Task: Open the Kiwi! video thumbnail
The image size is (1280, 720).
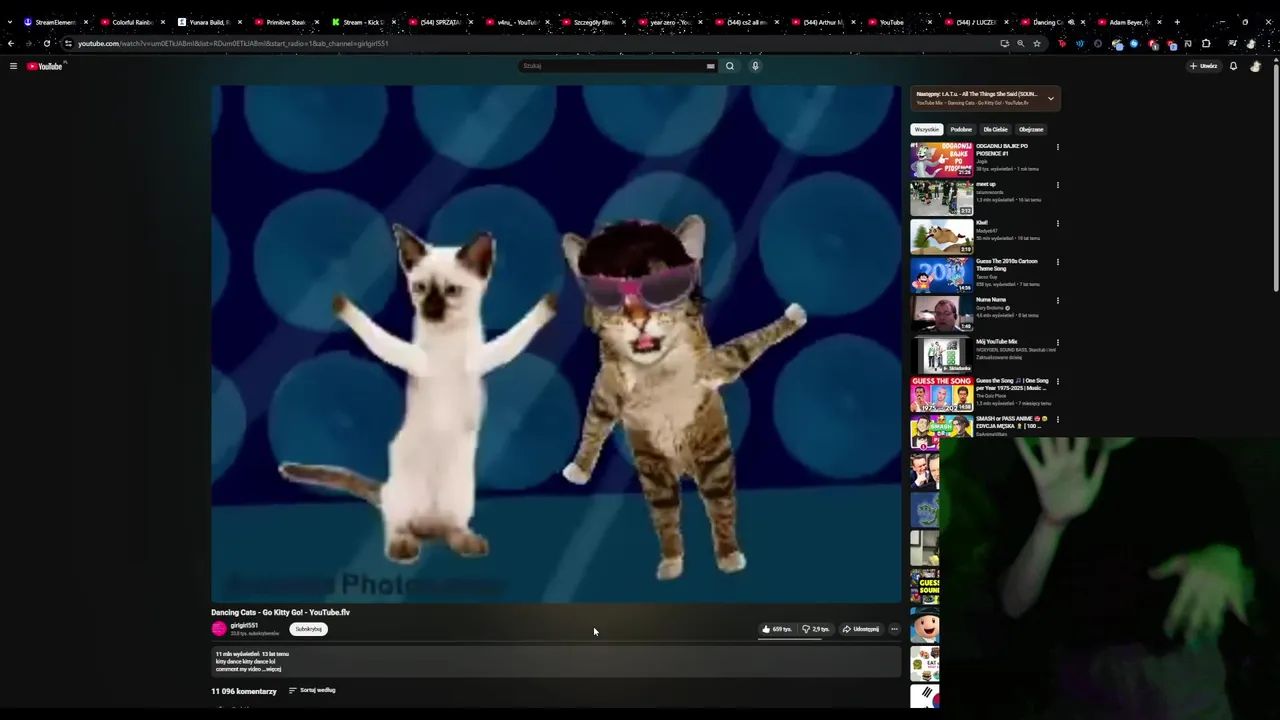Action: [941, 236]
